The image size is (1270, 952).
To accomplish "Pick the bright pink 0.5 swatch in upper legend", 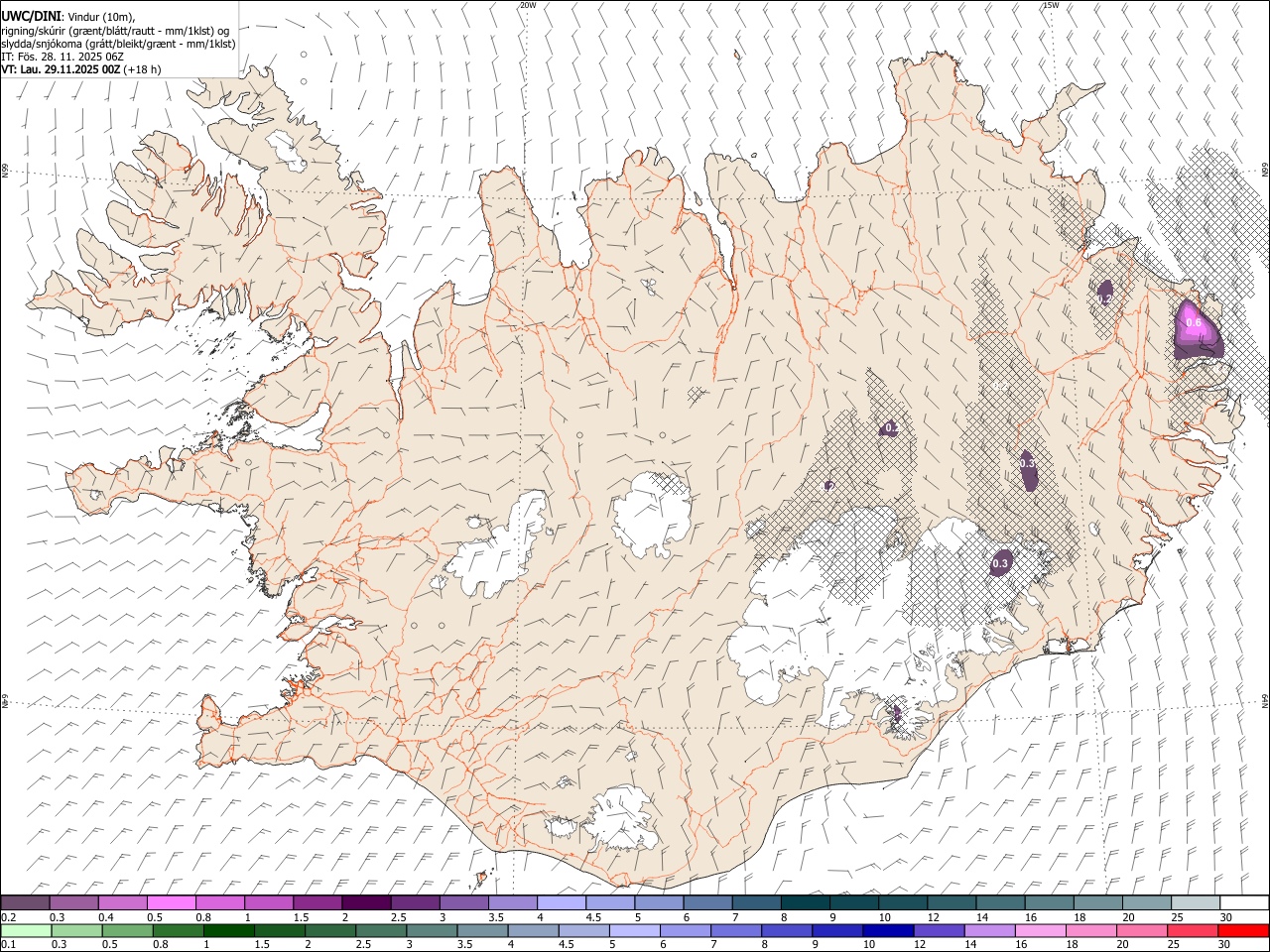I will point(171,903).
